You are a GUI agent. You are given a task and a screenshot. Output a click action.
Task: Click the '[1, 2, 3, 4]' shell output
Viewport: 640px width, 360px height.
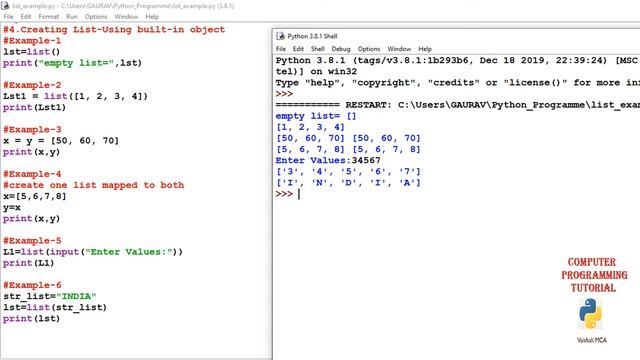(310, 127)
